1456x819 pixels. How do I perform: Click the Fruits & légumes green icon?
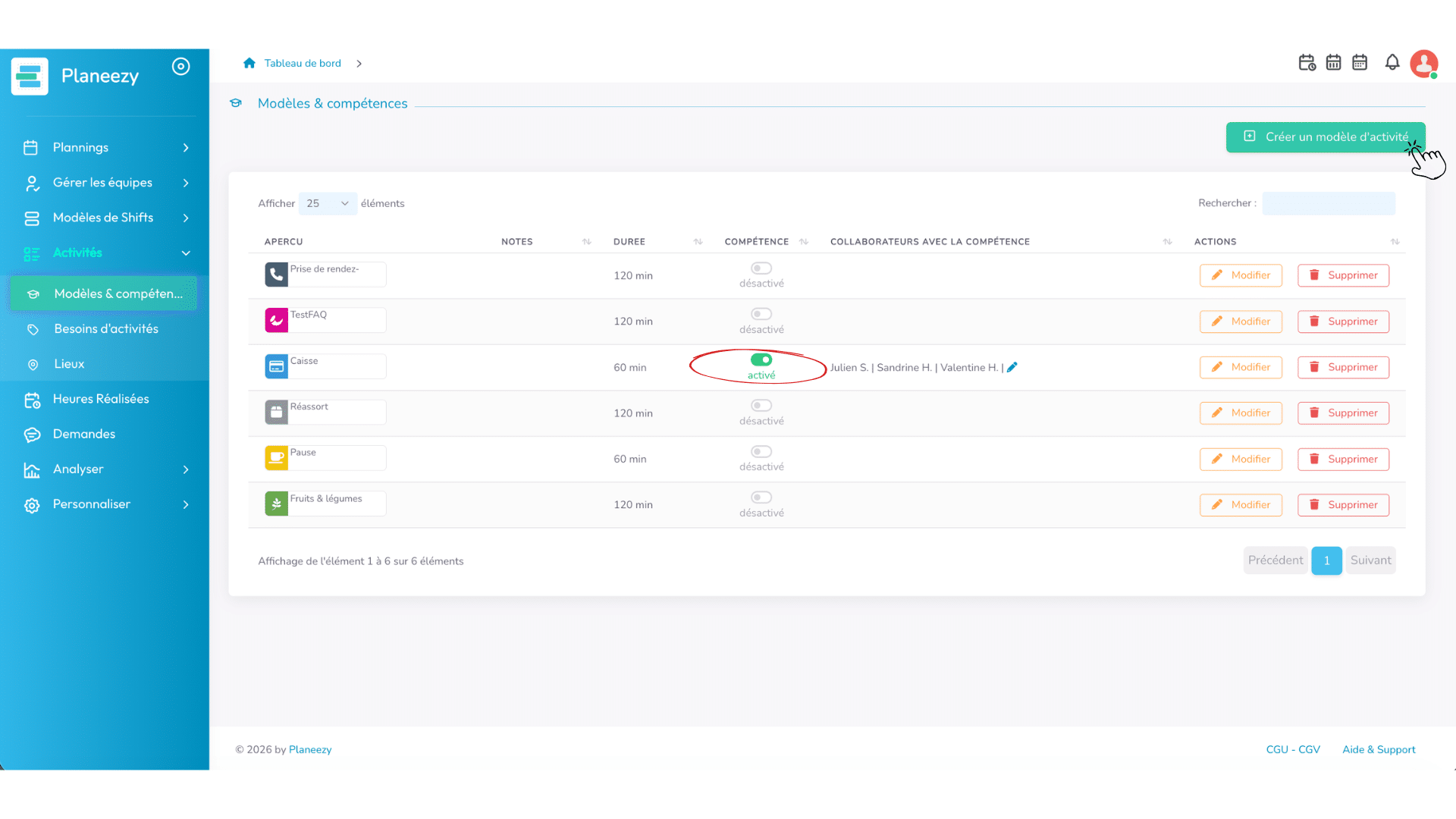pos(276,504)
